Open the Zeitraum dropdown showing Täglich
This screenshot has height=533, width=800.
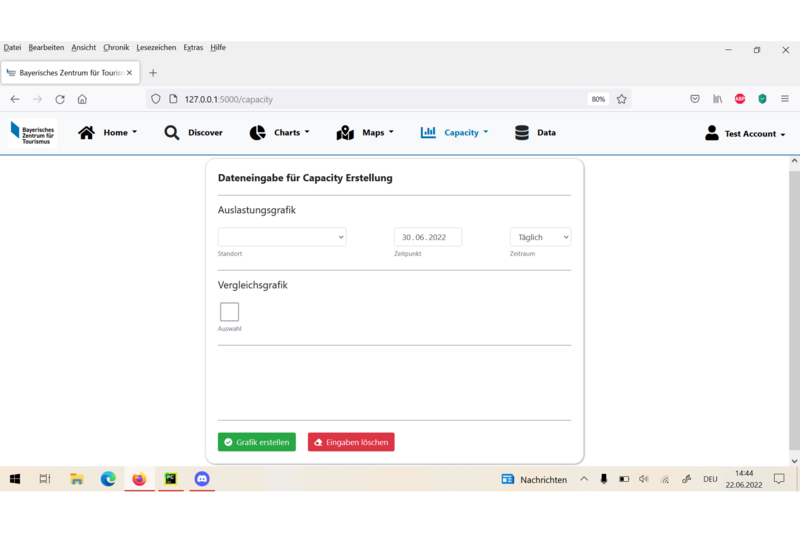pos(540,237)
